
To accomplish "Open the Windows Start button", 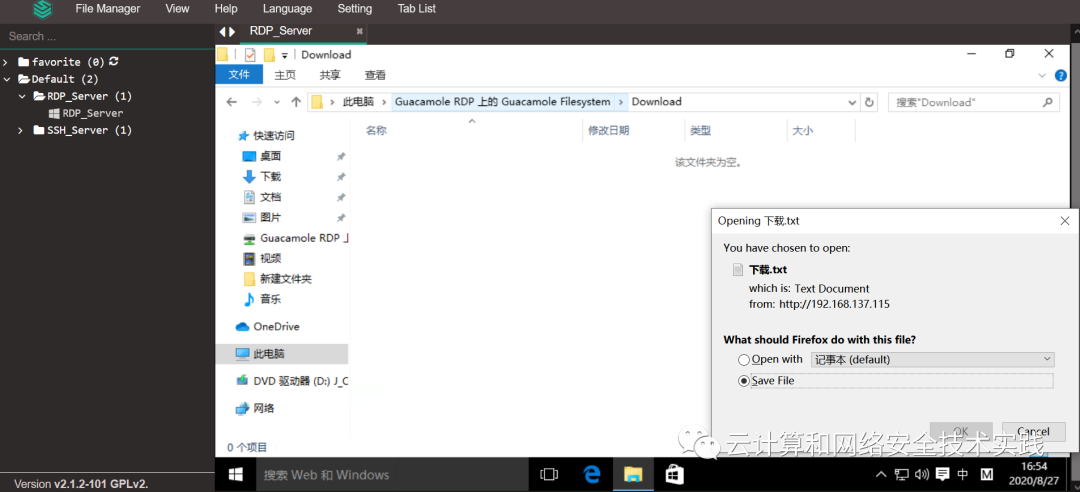I will pyautogui.click(x=236, y=475).
